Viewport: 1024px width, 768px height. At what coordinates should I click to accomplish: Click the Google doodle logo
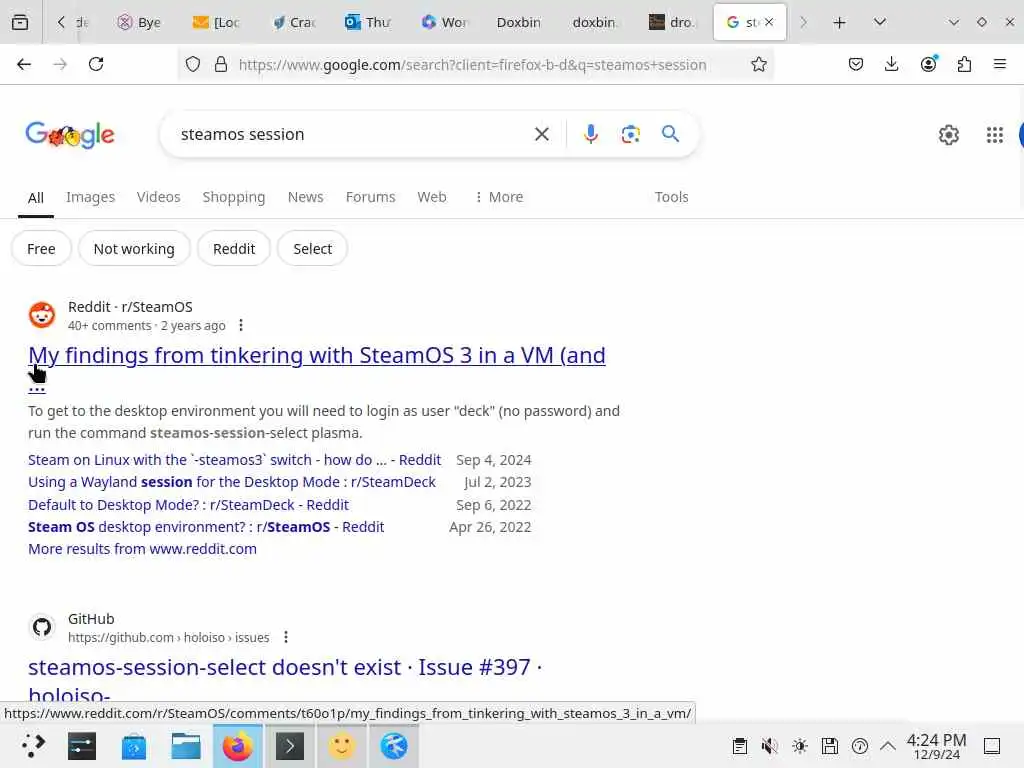tap(70, 135)
